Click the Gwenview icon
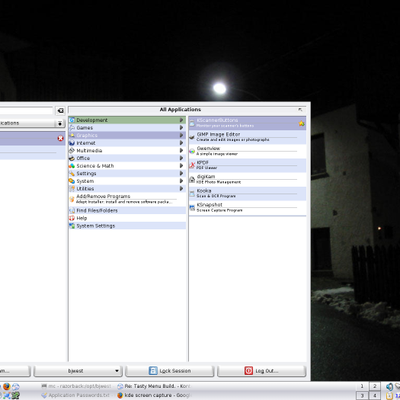This screenshot has height=400, width=400. click(x=192, y=151)
